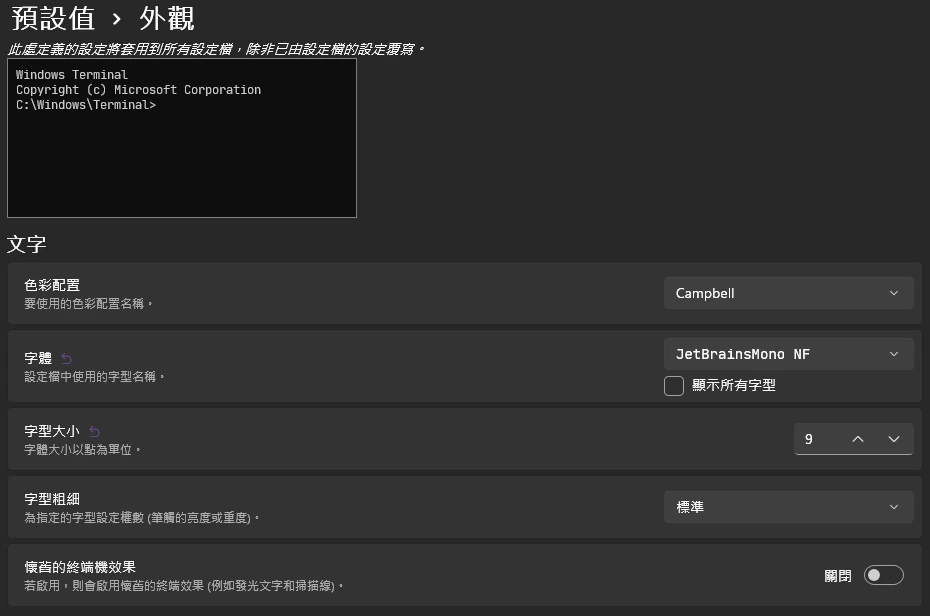Go back to 預設值 in breadcrumb
The width and height of the screenshot is (930, 616).
(x=52, y=19)
